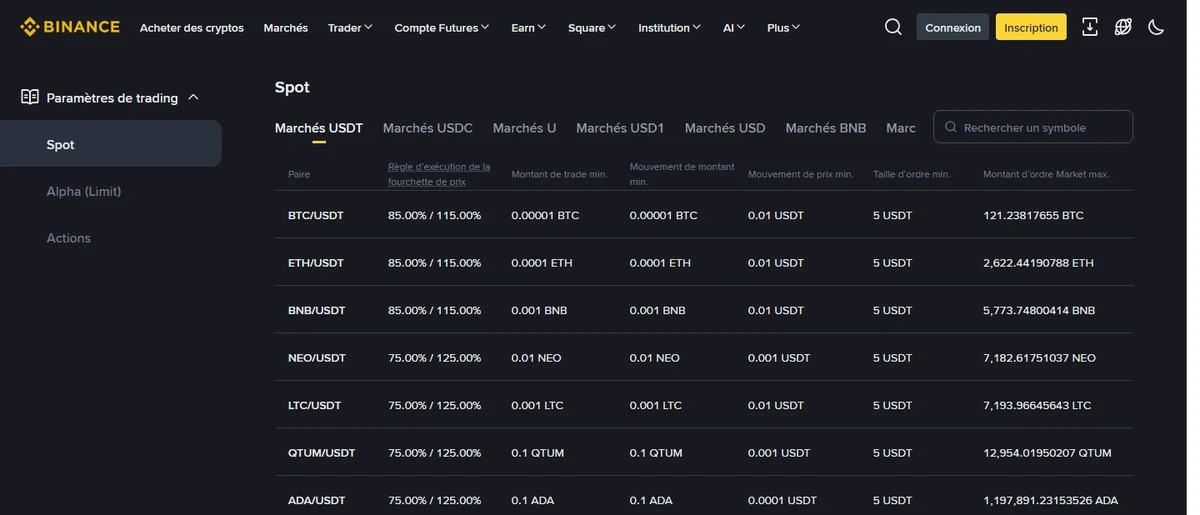1200x515 pixels.
Task: Click the Connexion button
Action: pyautogui.click(x=953, y=27)
